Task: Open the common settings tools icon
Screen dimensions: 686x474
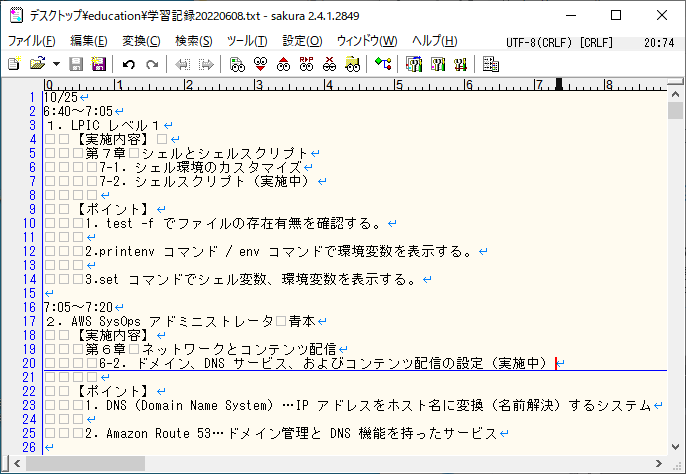Action: (460, 64)
